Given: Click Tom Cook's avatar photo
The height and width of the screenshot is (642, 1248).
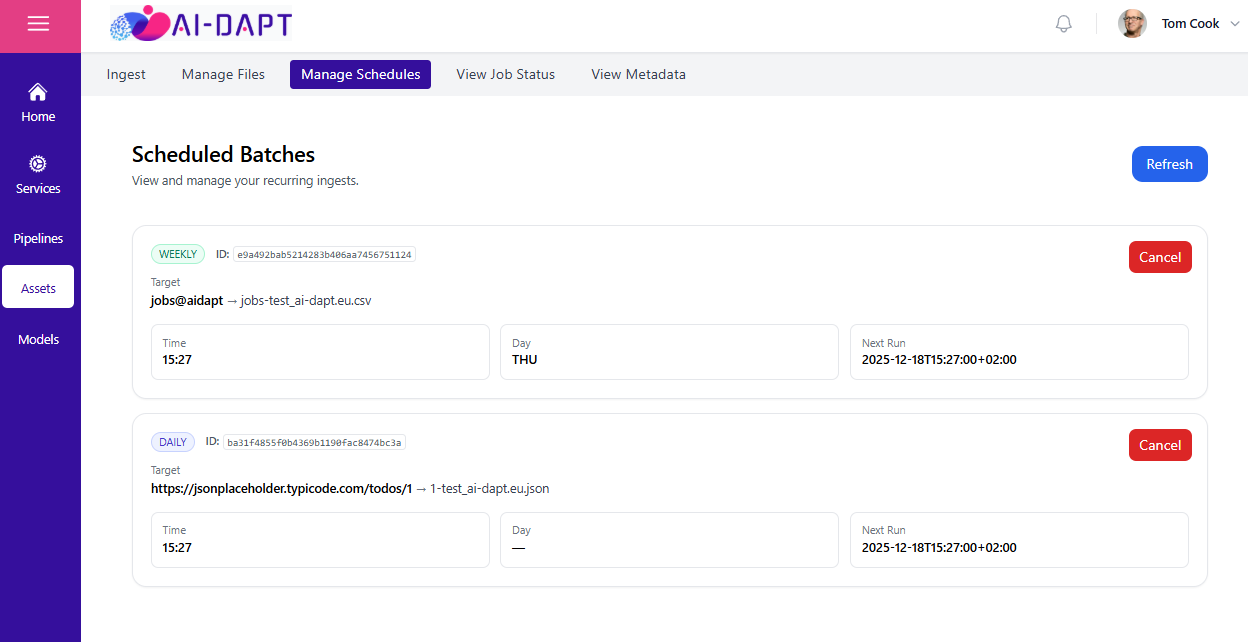Looking at the screenshot, I should tap(1132, 24).
